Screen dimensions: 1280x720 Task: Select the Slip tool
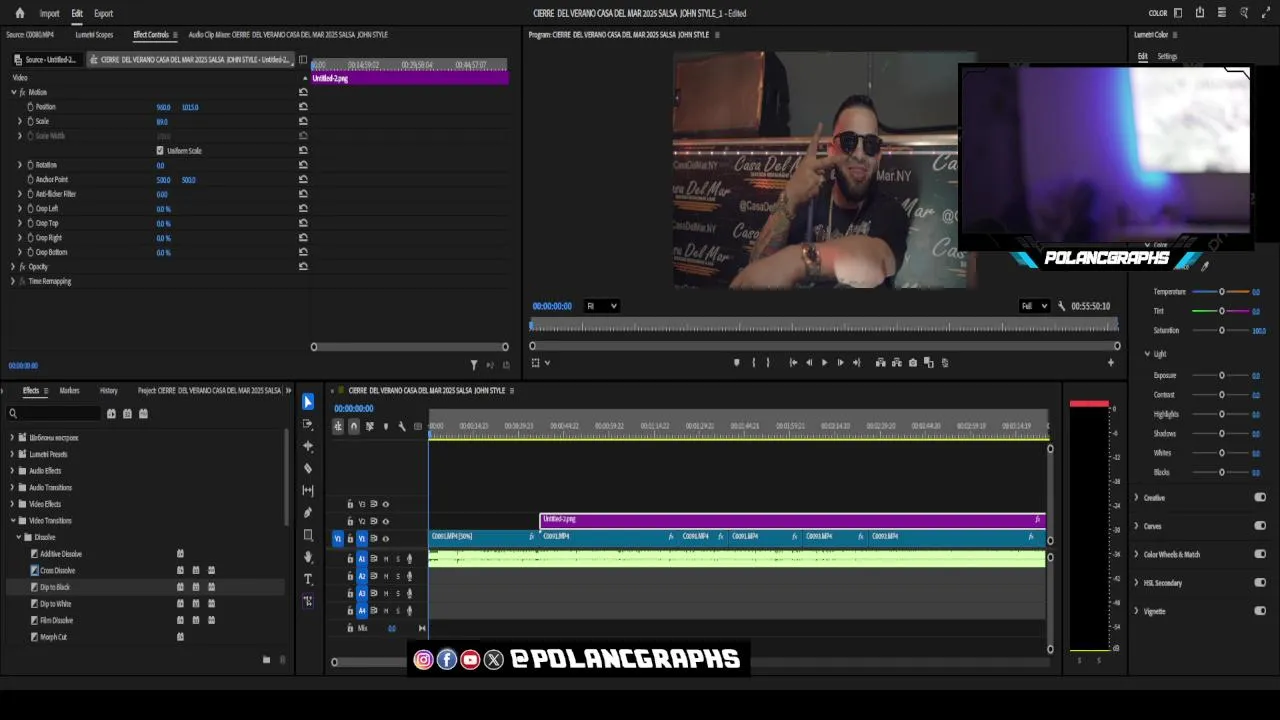coord(308,490)
